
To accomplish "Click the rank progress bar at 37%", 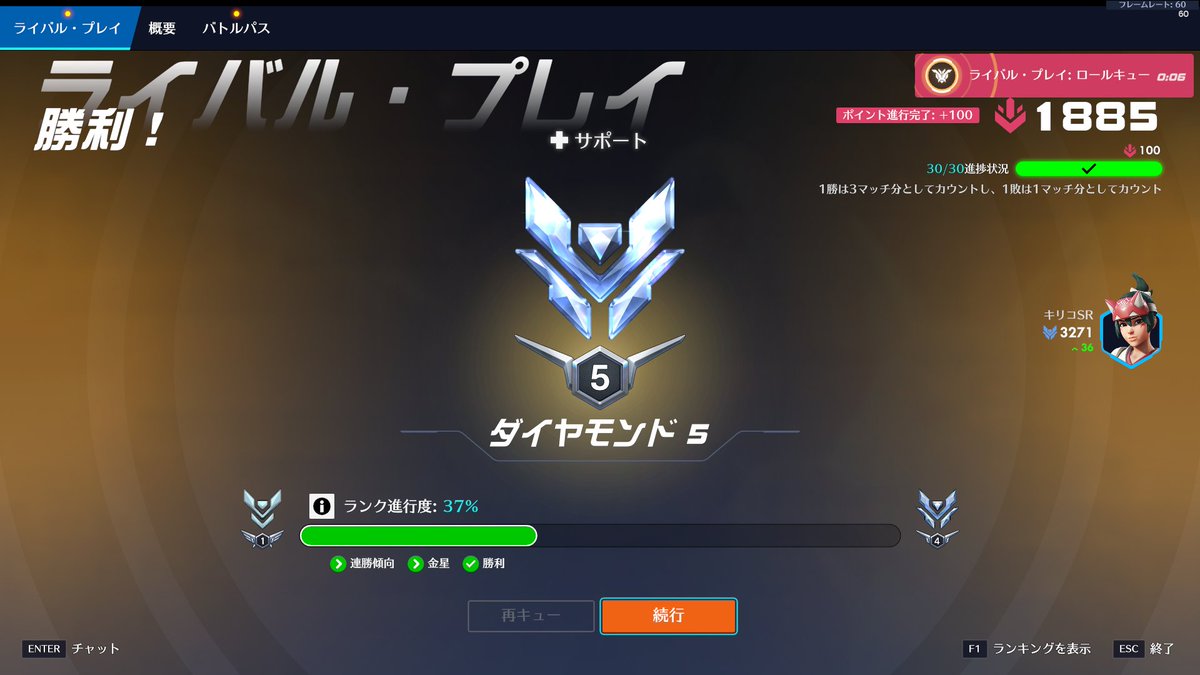I will click(x=600, y=536).
